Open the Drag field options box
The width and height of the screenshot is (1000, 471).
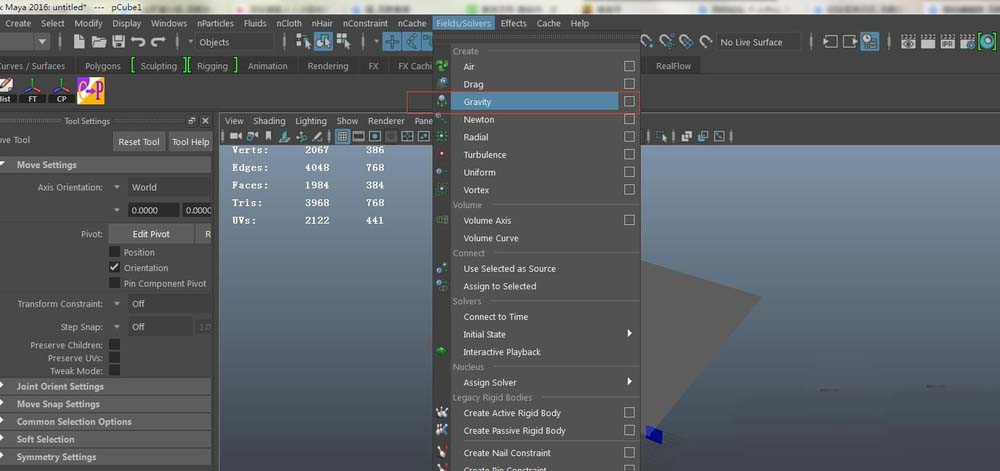click(629, 84)
